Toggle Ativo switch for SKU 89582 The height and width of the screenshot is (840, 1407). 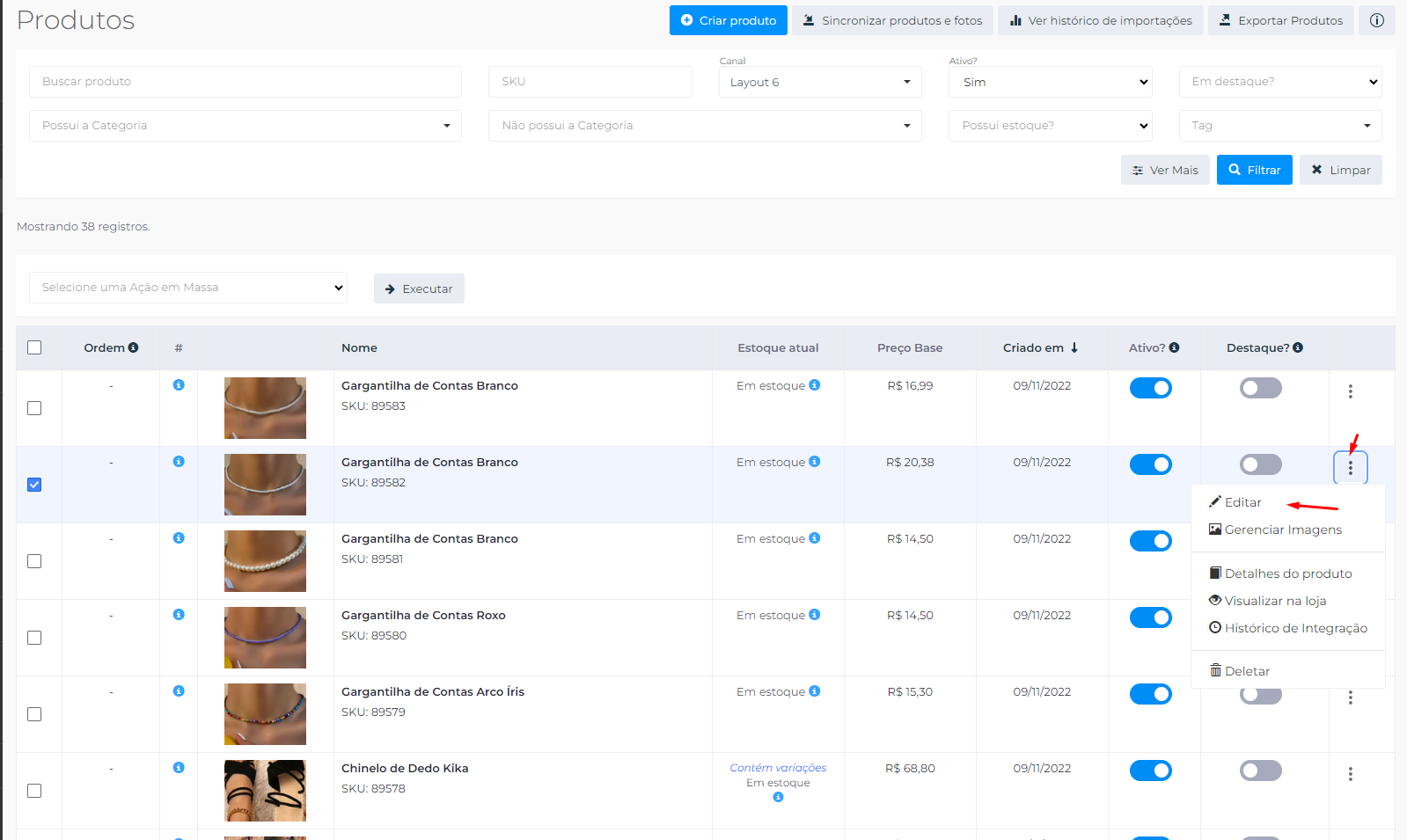[x=1150, y=464]
